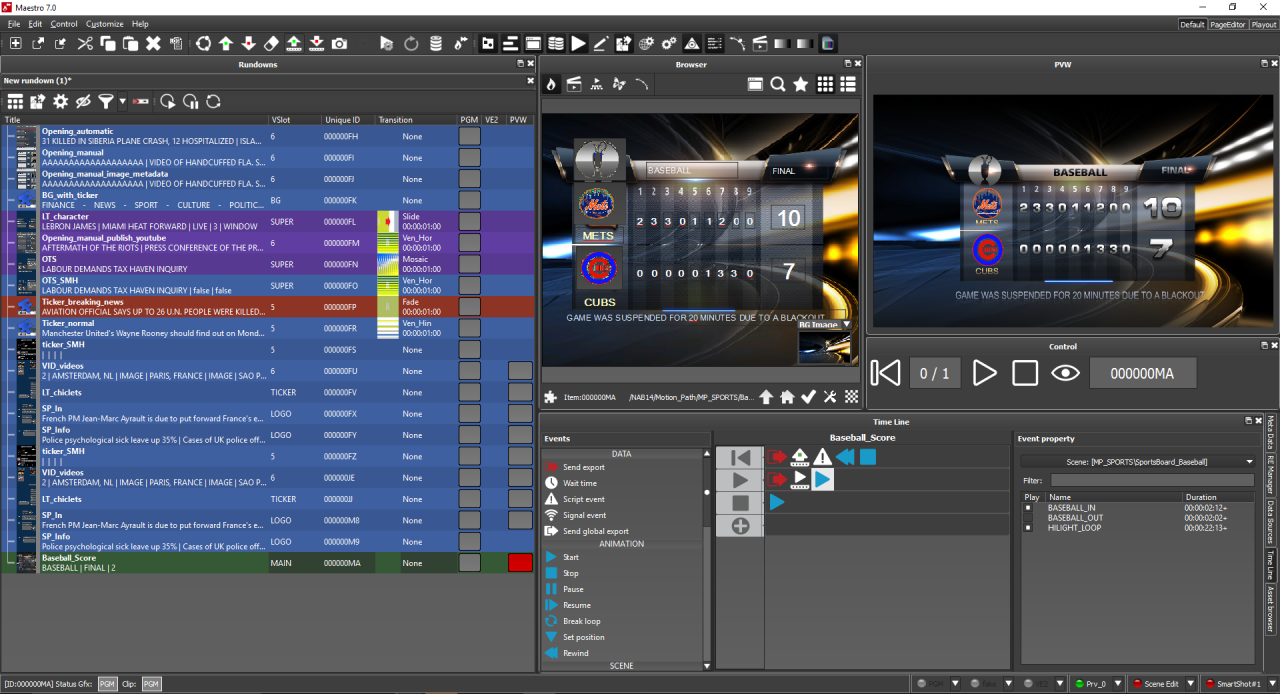
Task: Open filter options dropdown arrow in Rundowns
Action: [122, 101]
